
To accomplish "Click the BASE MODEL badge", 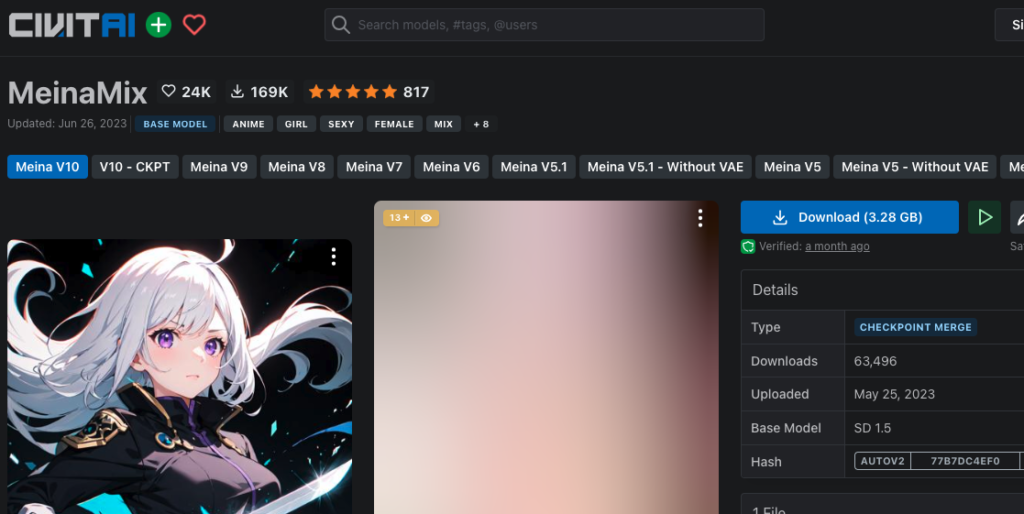I will [x=175, y=124].
